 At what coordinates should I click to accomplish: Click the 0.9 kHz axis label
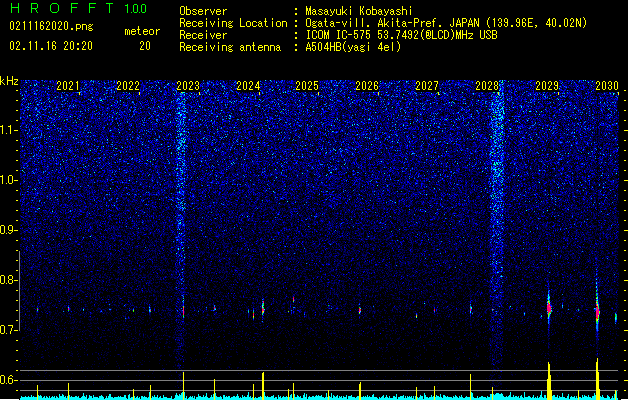pos(9,230)
